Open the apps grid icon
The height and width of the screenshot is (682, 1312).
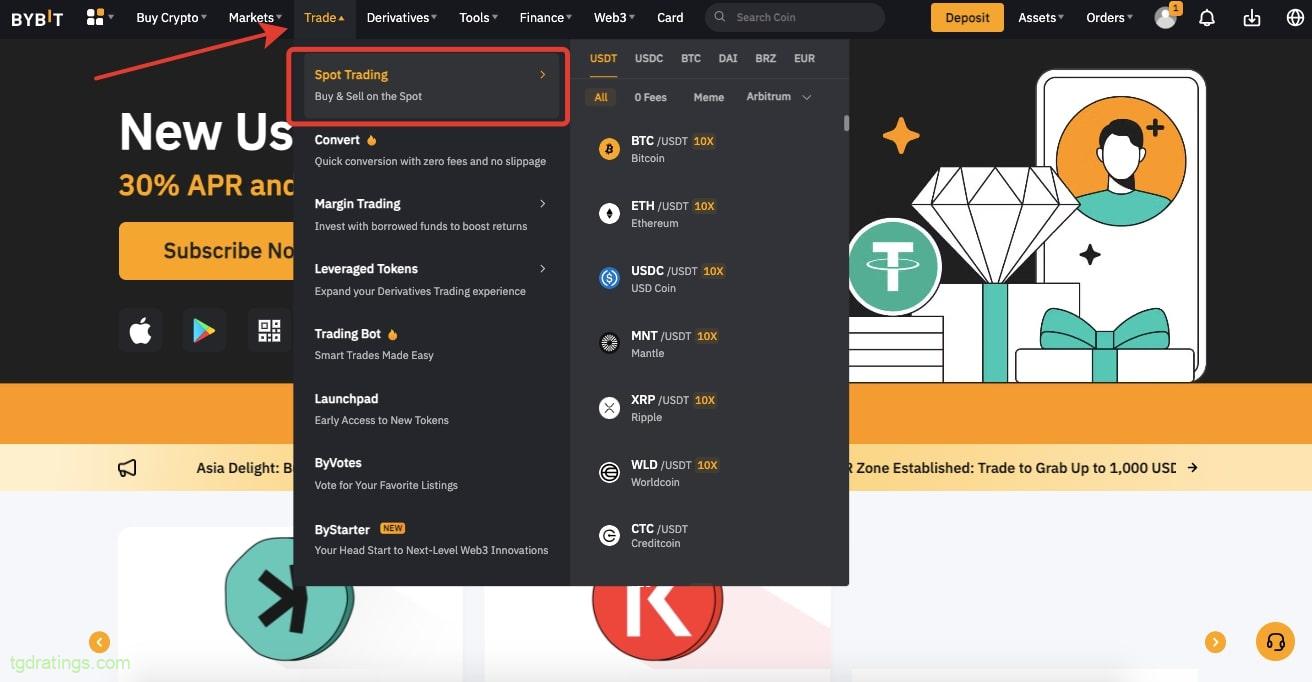tap(95, 17)
